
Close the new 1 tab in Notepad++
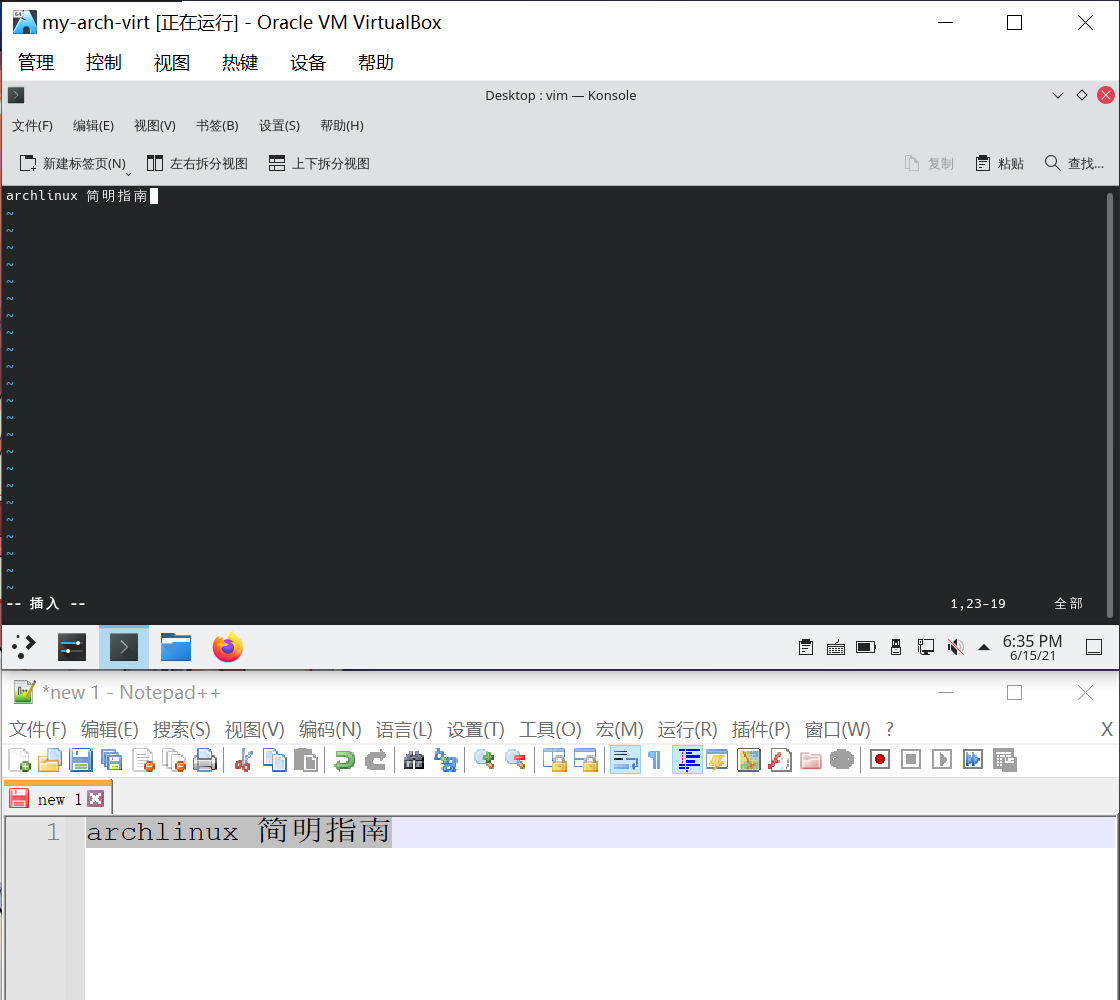click(x=96, y=798)
